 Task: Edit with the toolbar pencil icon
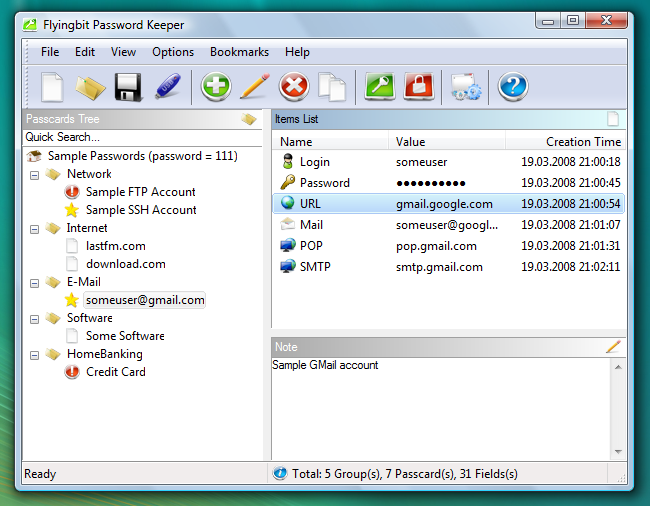tap(255, 86)
